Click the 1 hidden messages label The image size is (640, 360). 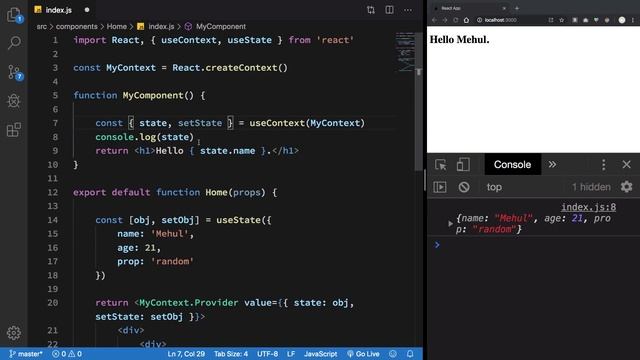coord(591,187)
